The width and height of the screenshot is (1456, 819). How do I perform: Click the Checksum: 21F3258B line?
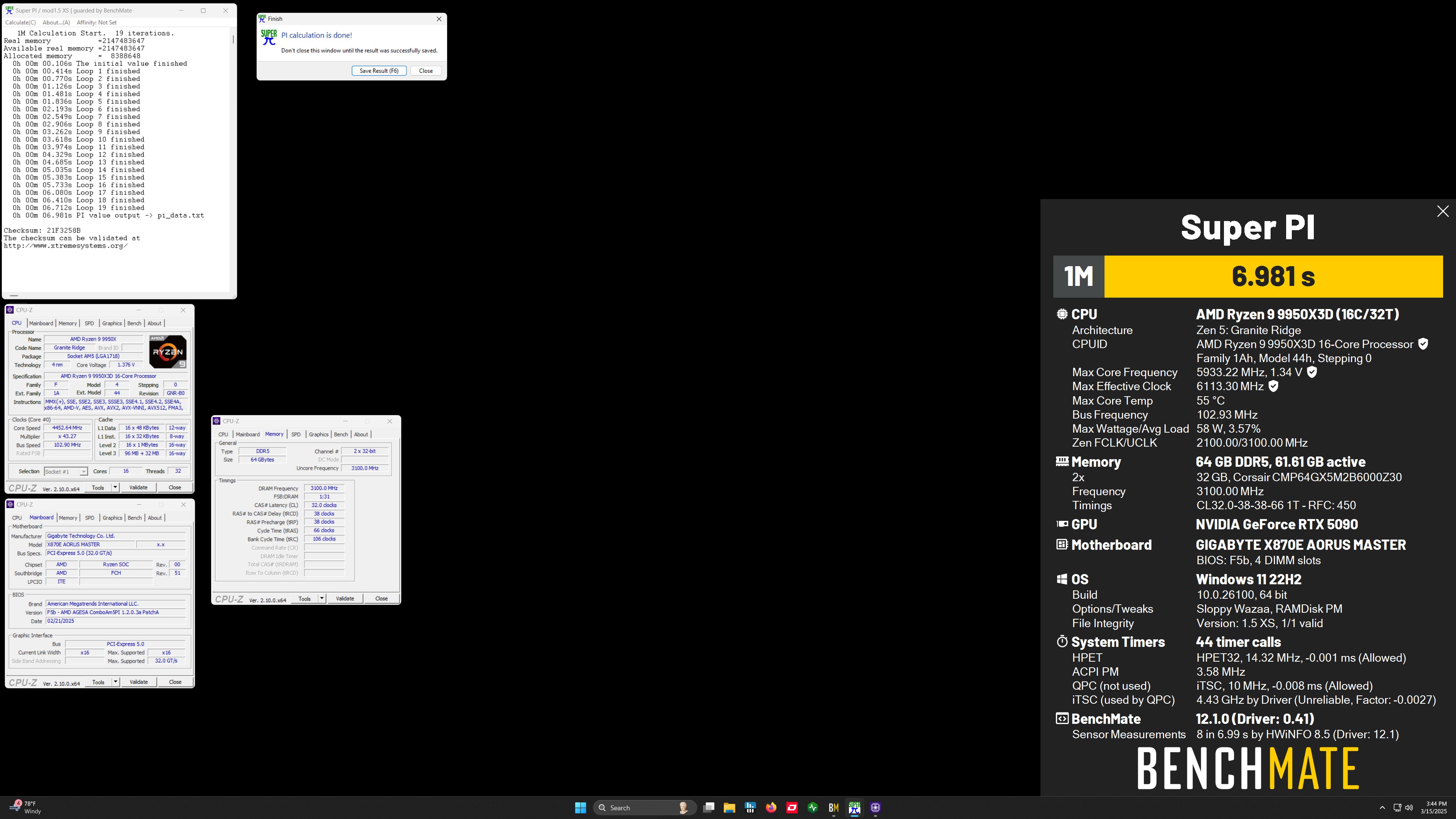pos(42,231)
